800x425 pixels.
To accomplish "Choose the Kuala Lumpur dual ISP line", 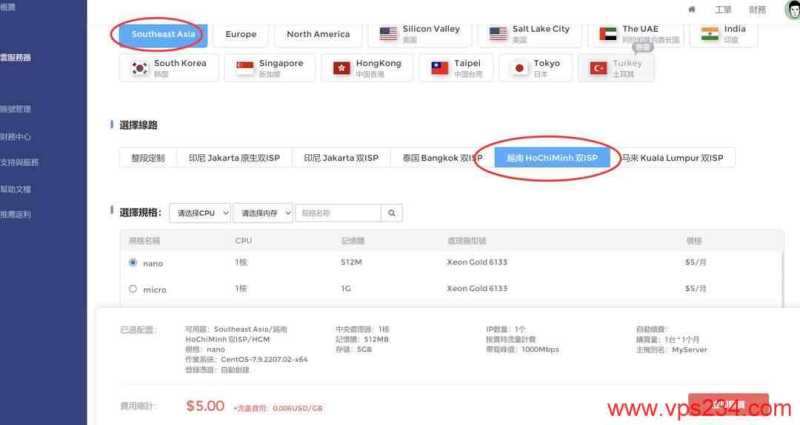I will tap(673, 158).
